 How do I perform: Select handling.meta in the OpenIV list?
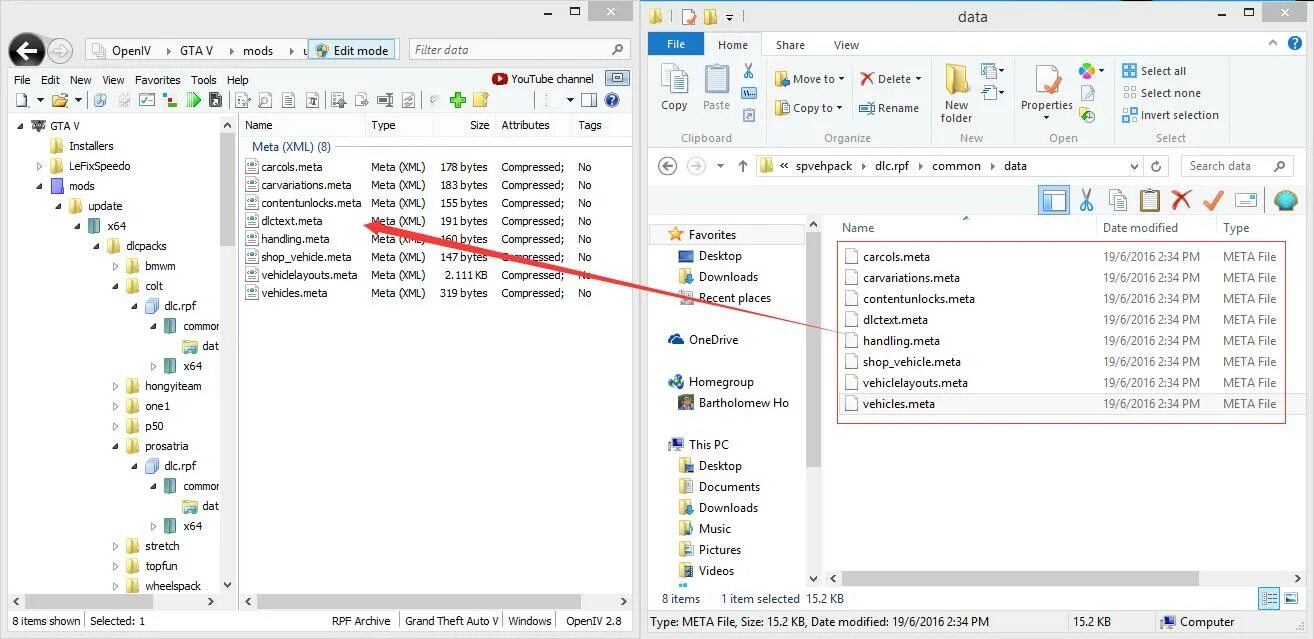pyautogui.click(x=295, y=239)
